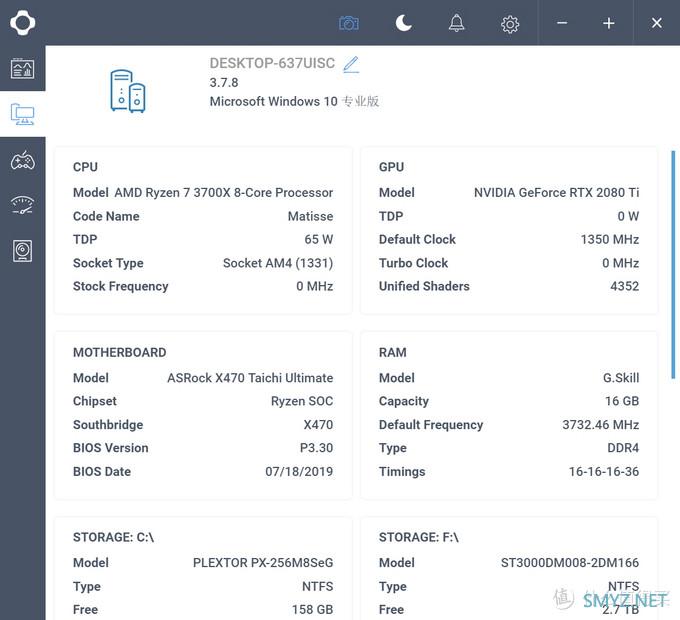Click the 65 W CPU TDP value
This screenshot has width=680, height=620.
pyautogui.click(x=318, y=239)
